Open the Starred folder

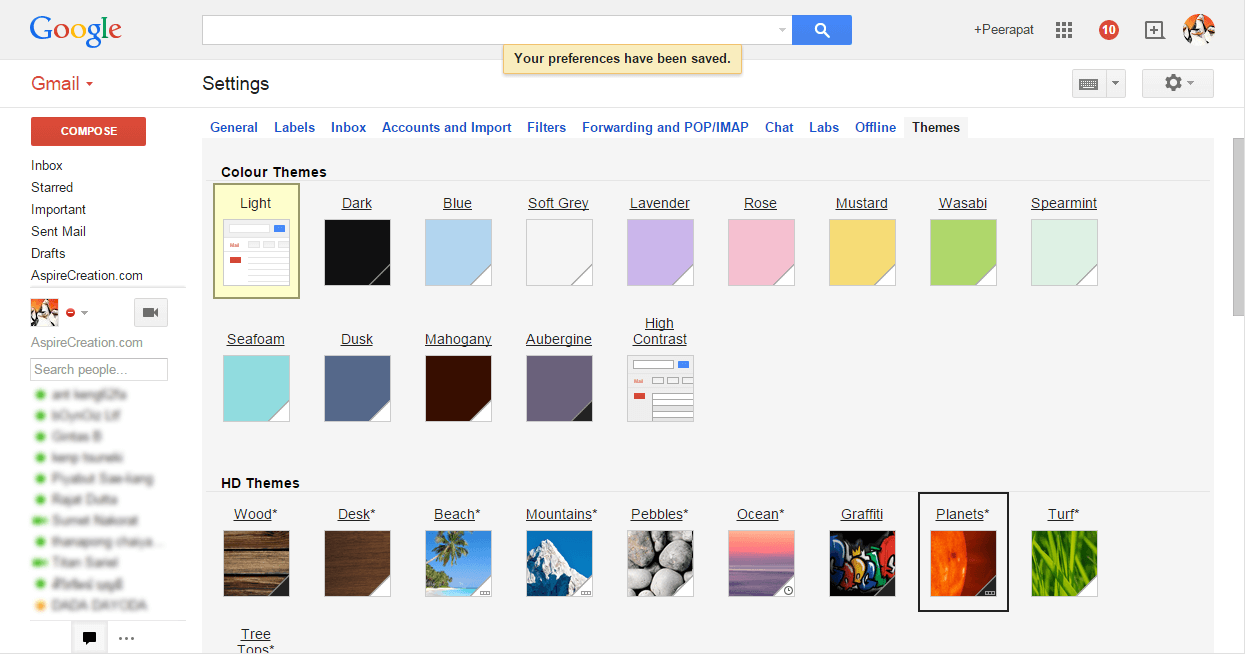[x=52, y=188]
